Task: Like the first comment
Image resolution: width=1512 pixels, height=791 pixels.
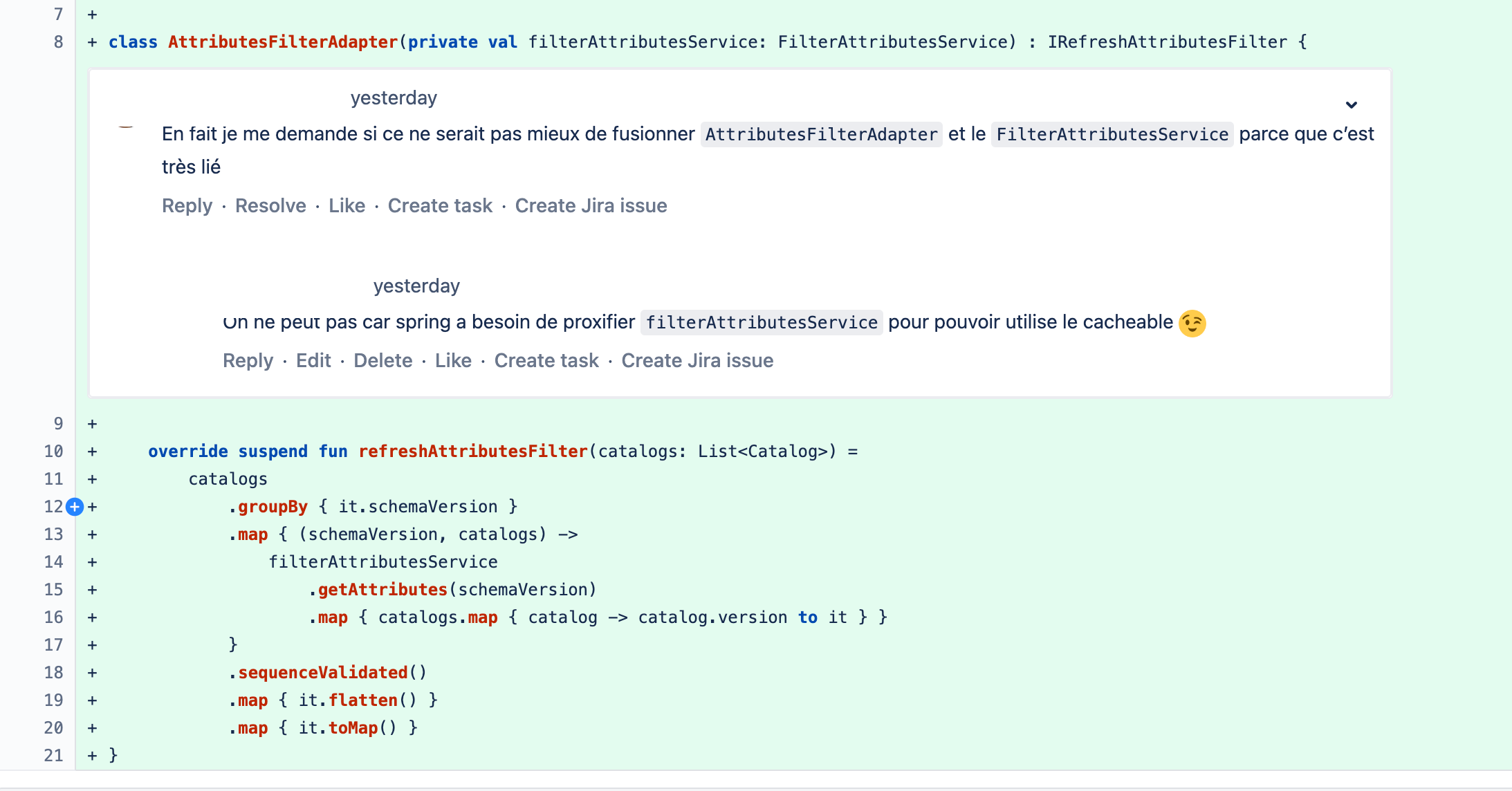Action: coord(347,206)
